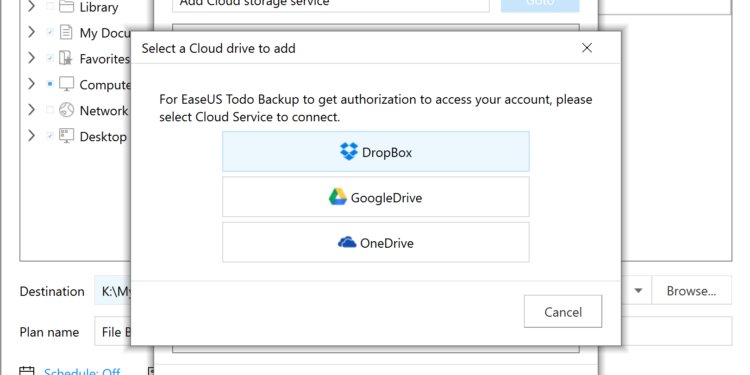The image size is (750, 375).
Task: Open the Schedule: Off link
Action: point(82,372)
